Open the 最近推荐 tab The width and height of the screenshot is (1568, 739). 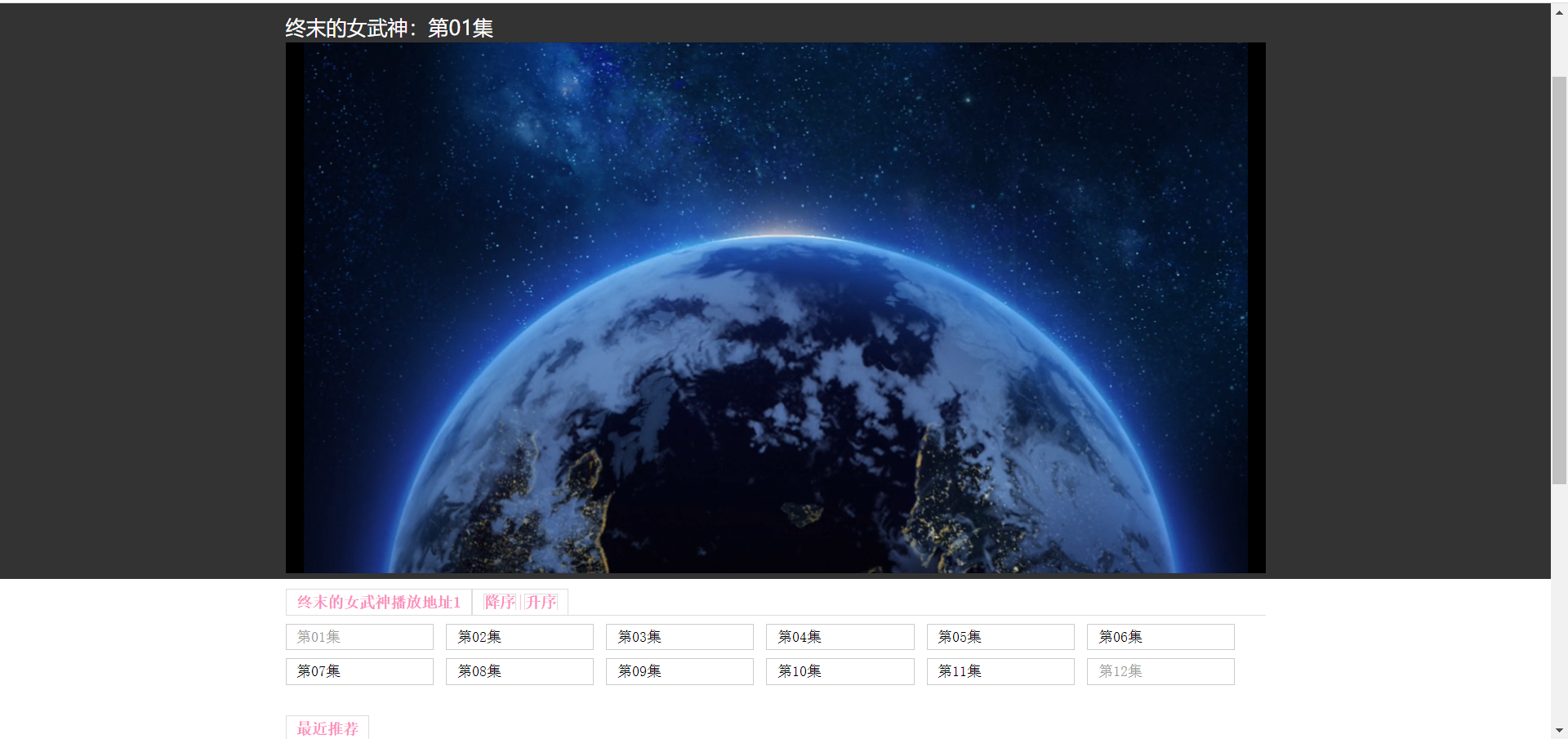327,728
